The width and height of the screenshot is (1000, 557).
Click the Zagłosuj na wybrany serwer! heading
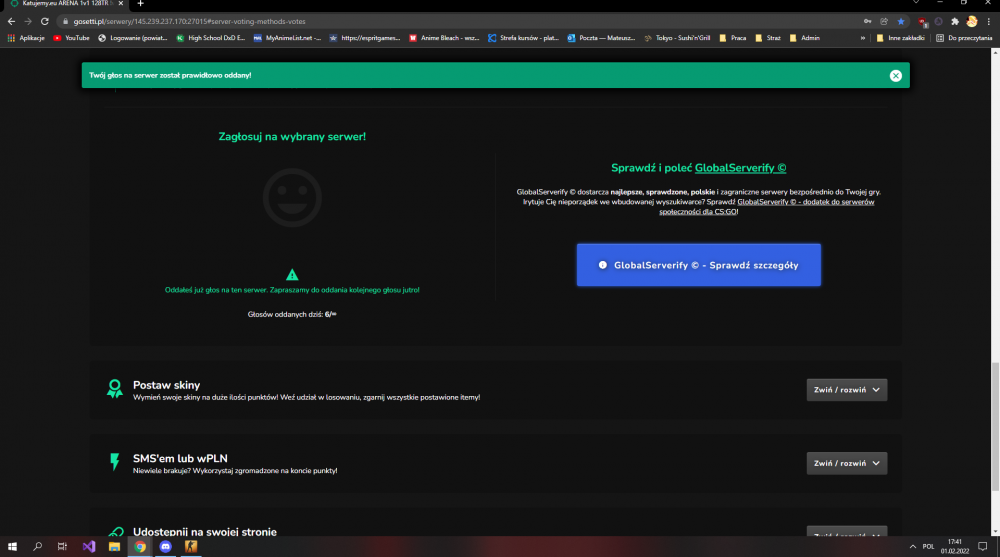(292, 137)
